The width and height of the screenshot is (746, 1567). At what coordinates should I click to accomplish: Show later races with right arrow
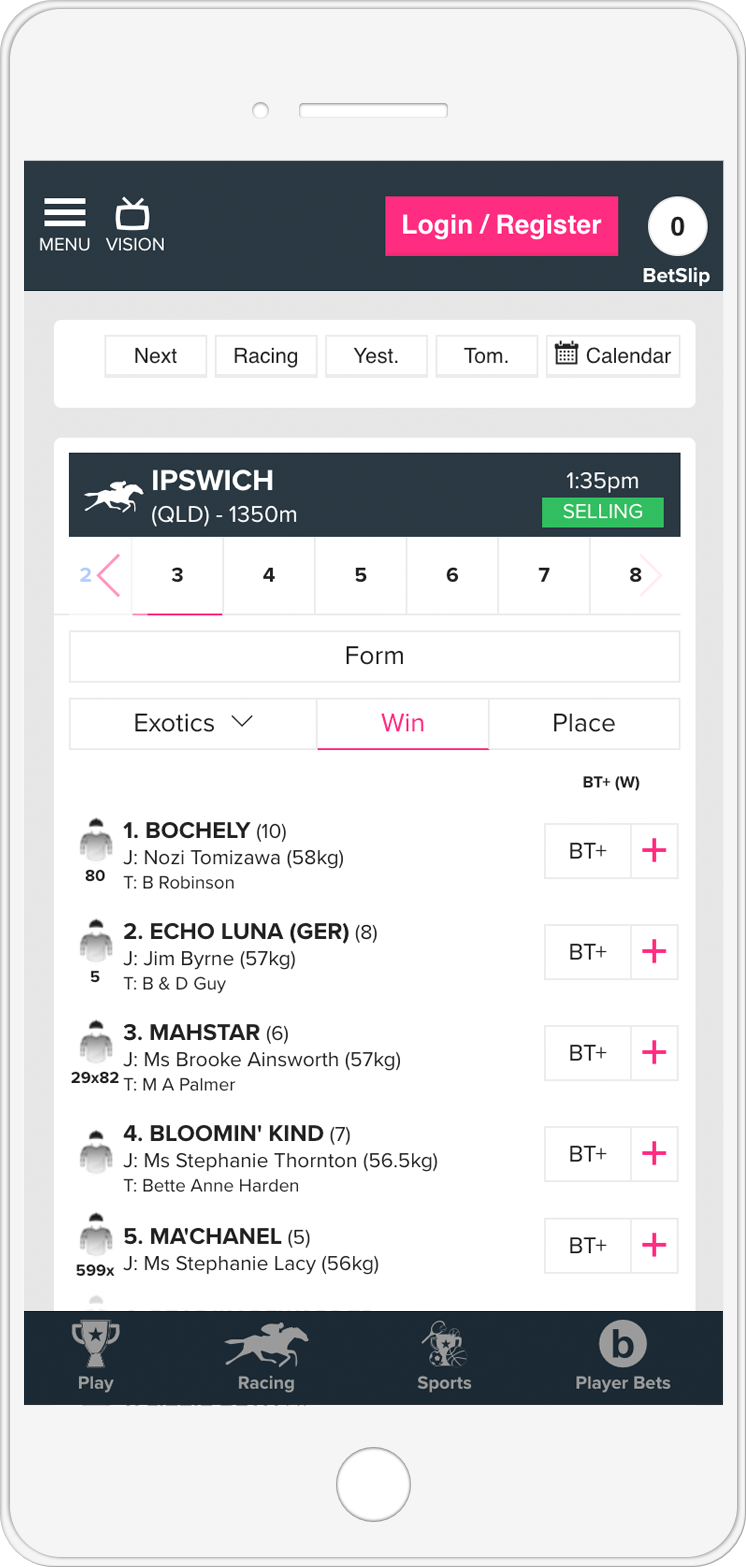pyautogui.click(x=653, y=575)
